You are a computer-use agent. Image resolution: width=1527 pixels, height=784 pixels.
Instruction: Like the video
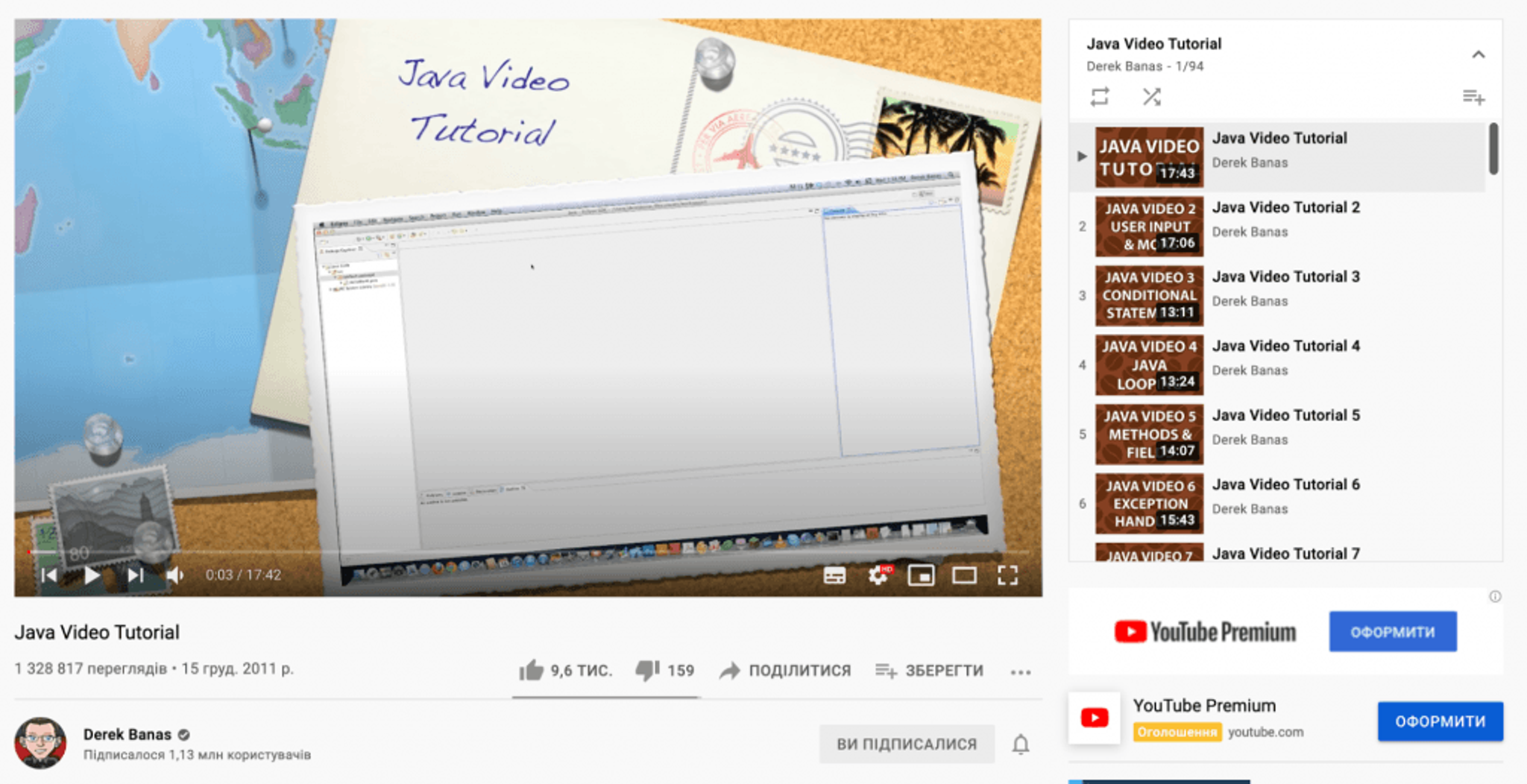(x=532, y=671)
